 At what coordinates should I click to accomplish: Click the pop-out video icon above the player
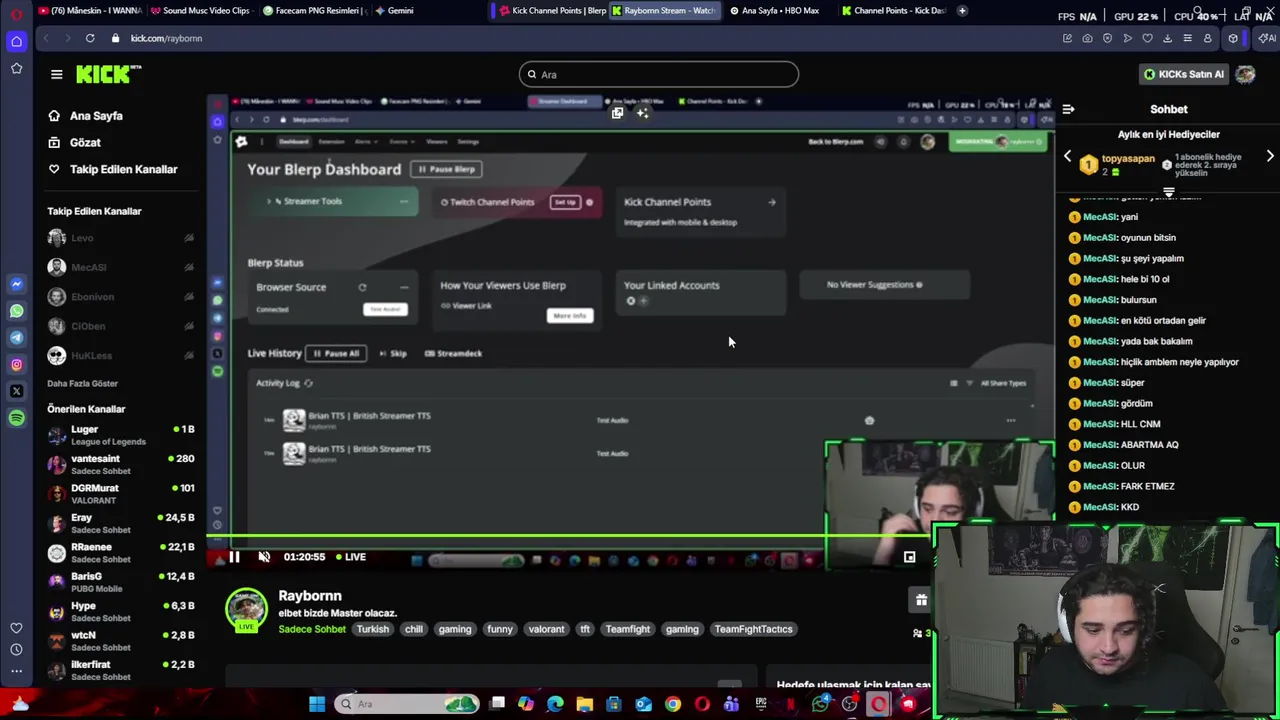click(617, 113)
